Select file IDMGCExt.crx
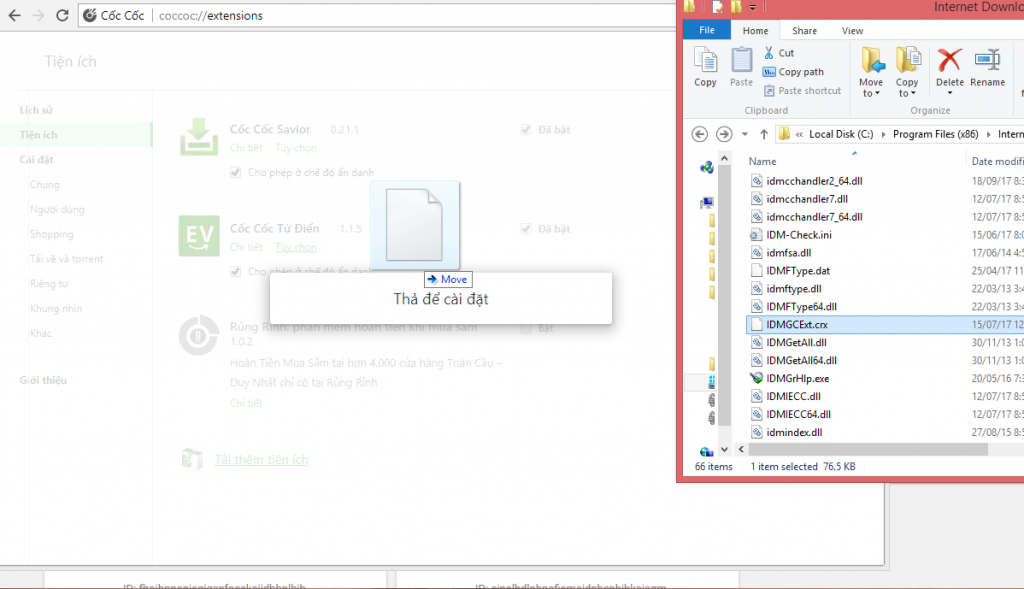 [x=796, y=325]
